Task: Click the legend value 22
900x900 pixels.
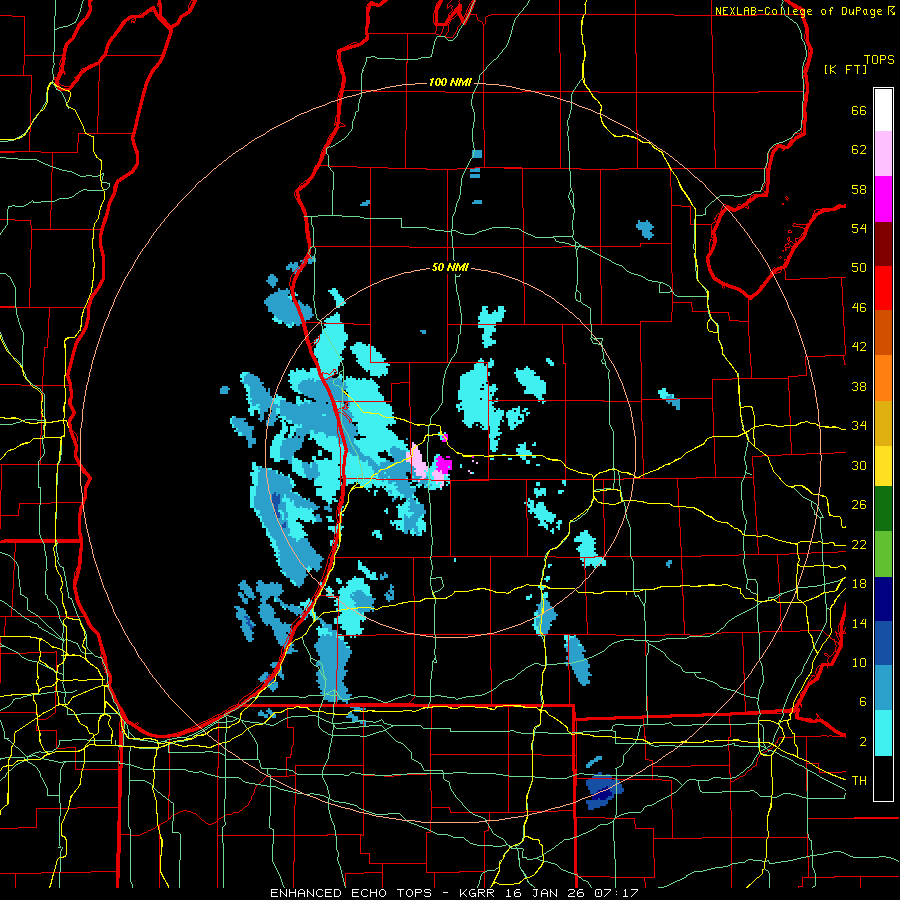Action: coord(859,544)
